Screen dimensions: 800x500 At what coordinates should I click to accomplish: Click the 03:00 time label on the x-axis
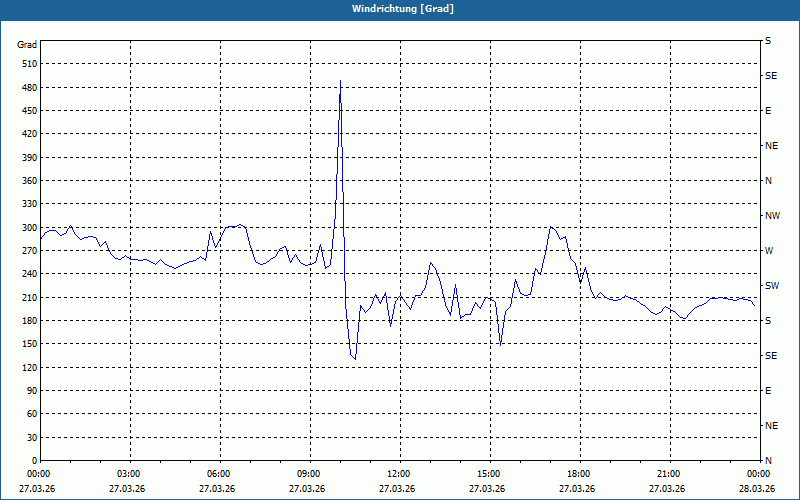129,474
